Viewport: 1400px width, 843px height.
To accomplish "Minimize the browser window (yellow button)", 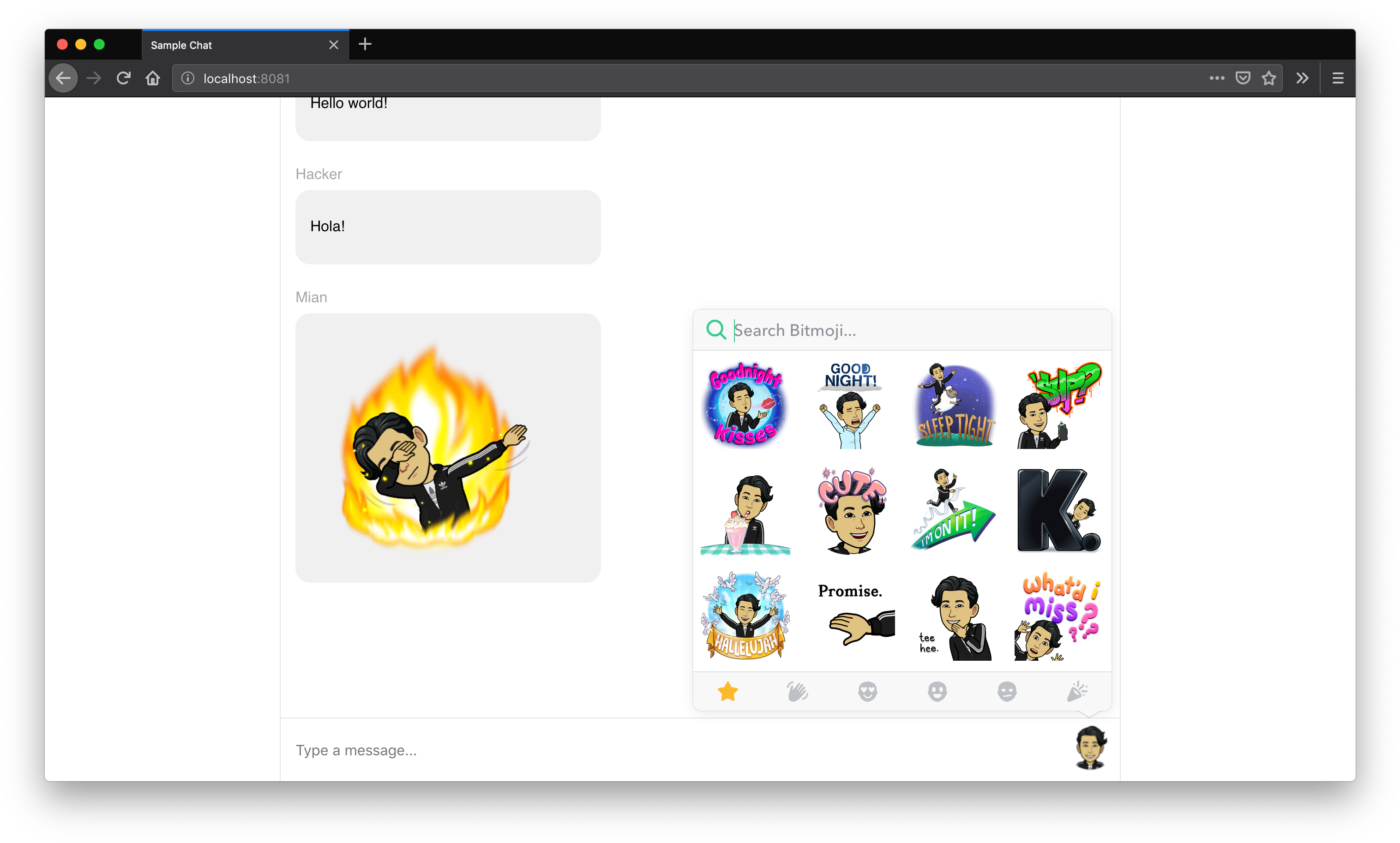I will (x=81, y=44).
